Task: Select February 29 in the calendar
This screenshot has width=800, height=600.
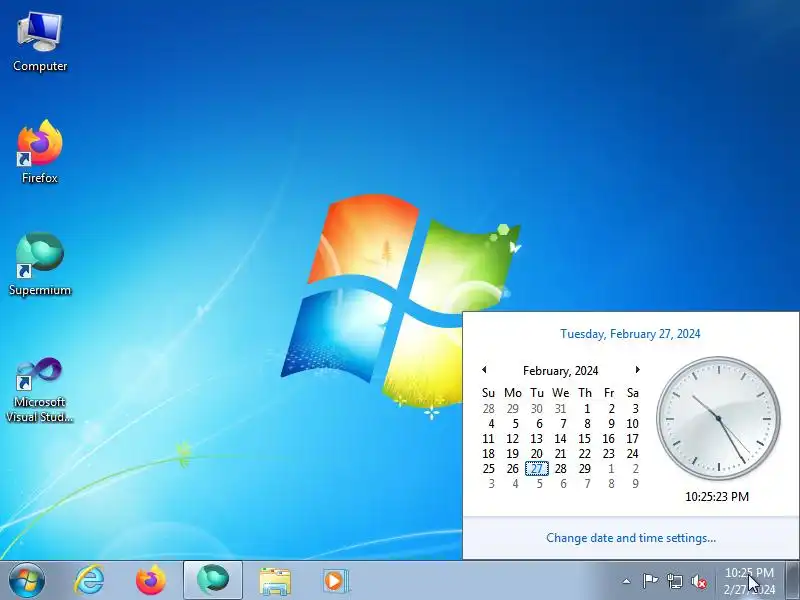Action: [x=585, y=468]
